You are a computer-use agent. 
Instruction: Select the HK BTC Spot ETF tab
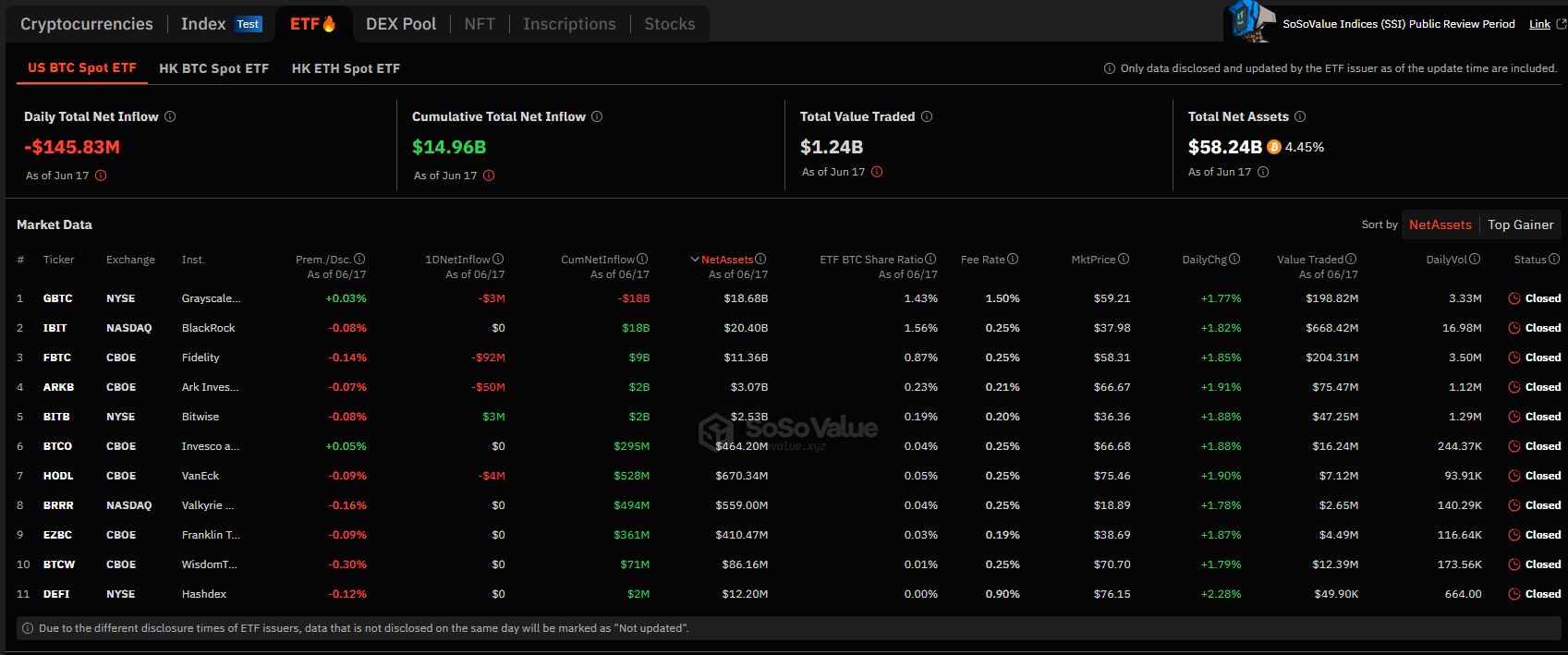tap(214, 68)
